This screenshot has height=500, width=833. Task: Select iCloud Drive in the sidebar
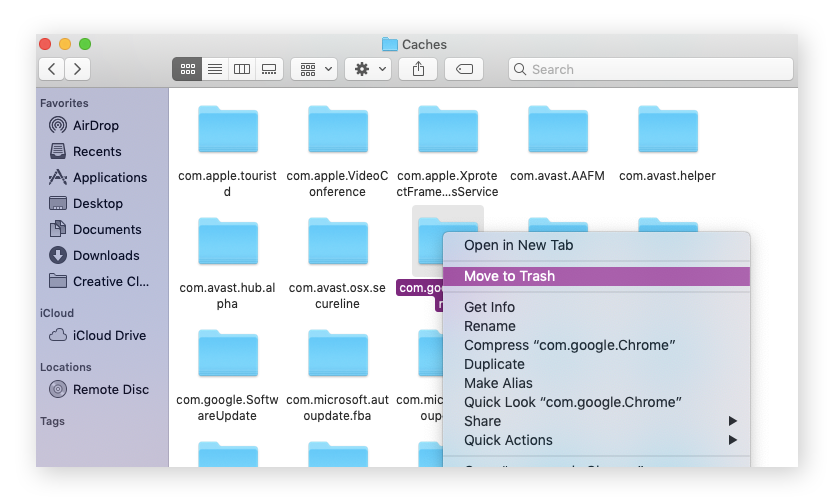(109, 335)
